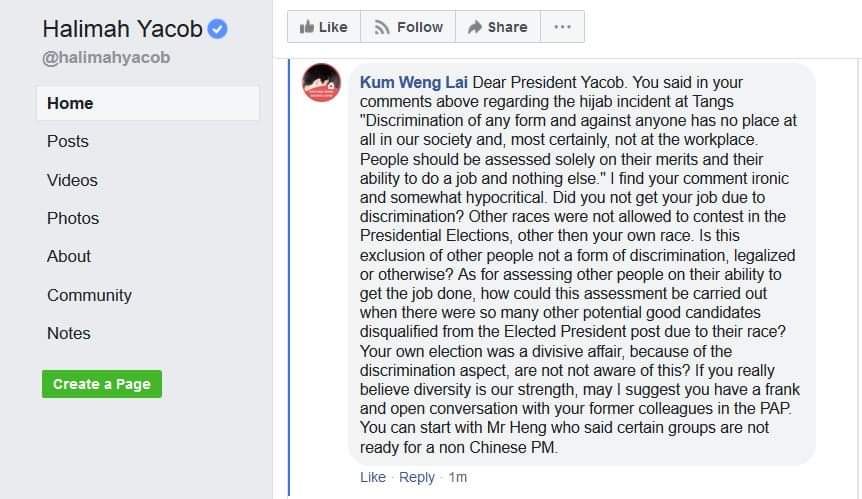
Task: View the Photos section
Action: pos(73,218)
